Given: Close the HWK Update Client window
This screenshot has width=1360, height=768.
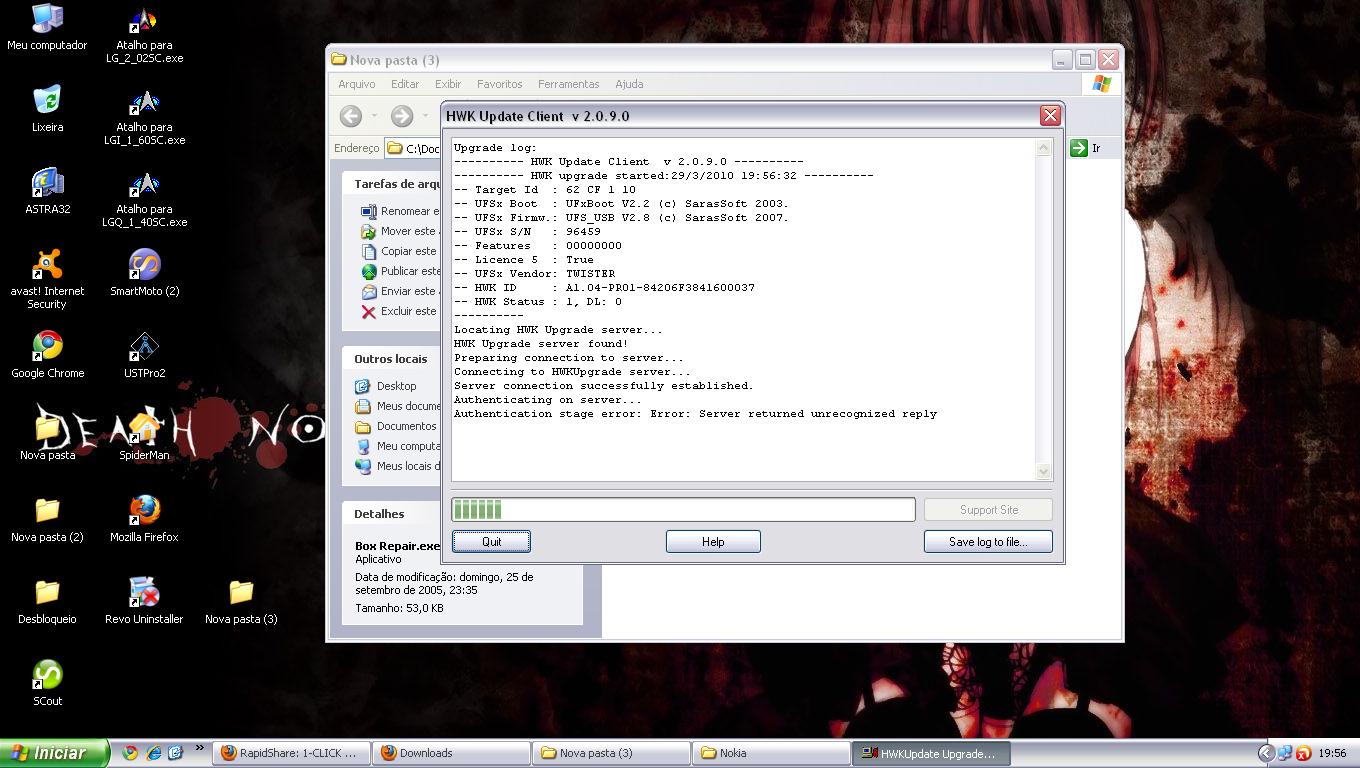Looking at the screenshot, I should (1050, 116).
